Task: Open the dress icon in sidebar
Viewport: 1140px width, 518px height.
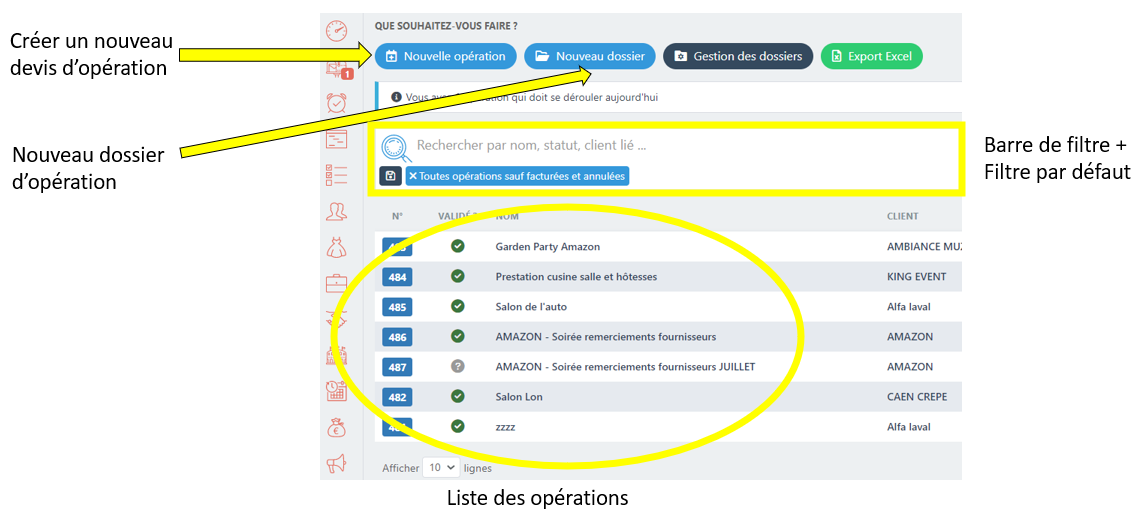Action: (337, 247)
